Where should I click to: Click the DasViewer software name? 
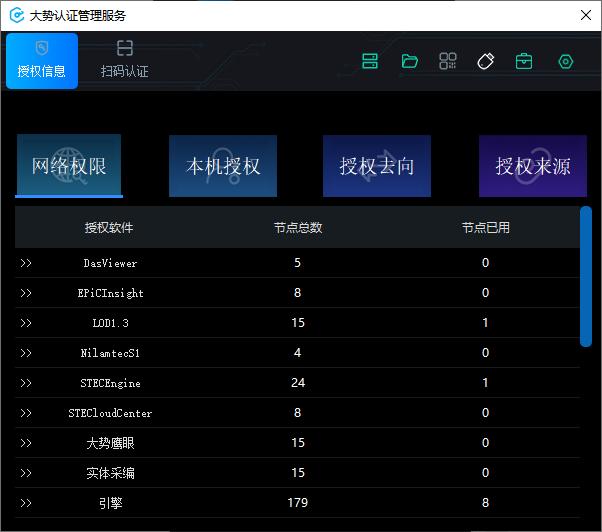110,263
